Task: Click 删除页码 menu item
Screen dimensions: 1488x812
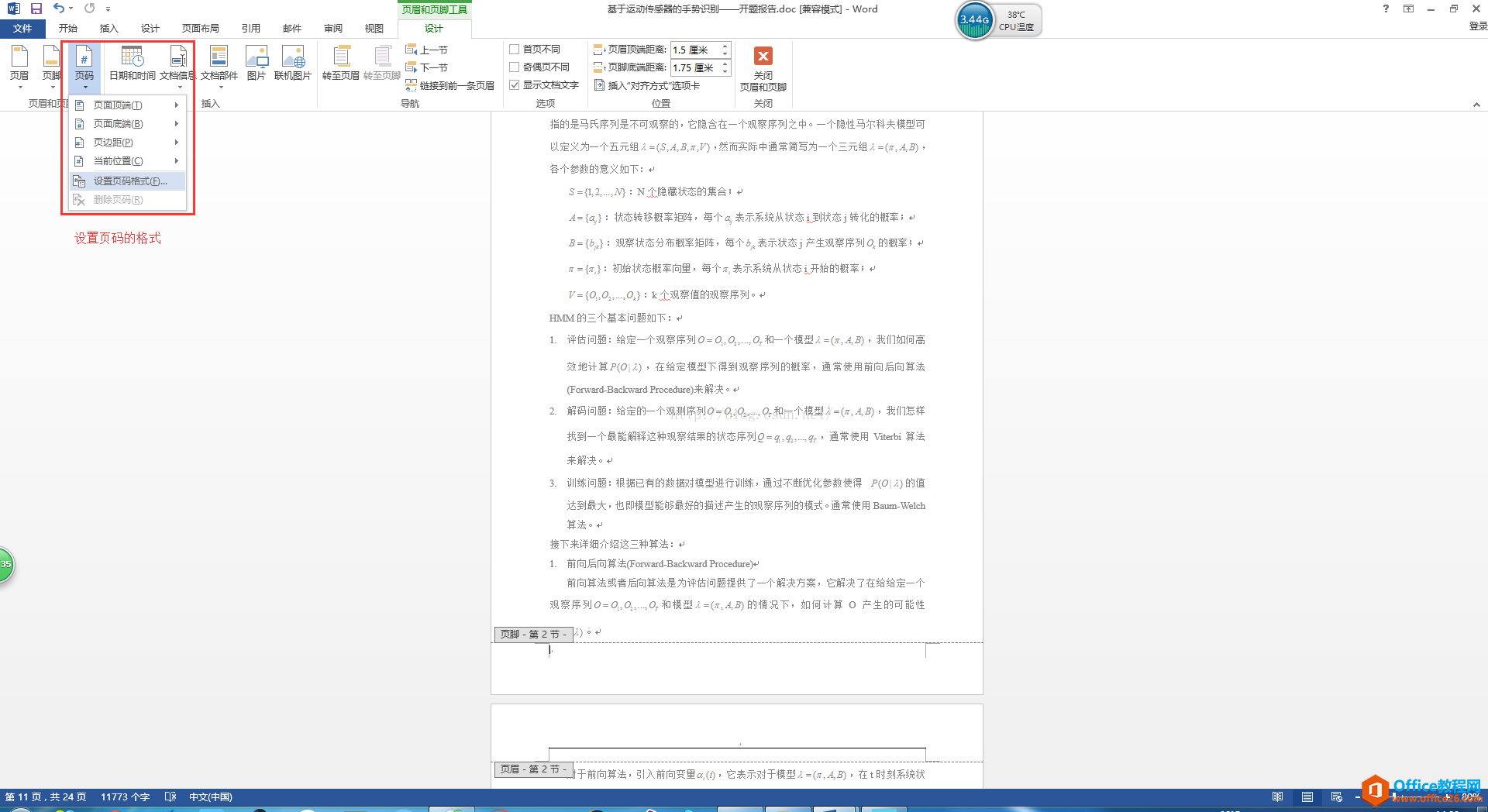Action: click(128, 200)
